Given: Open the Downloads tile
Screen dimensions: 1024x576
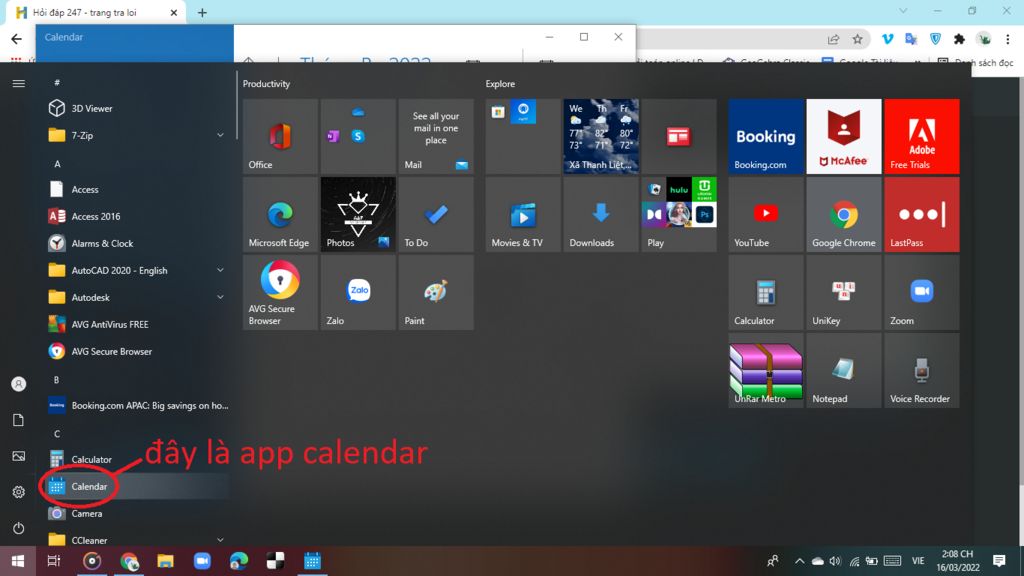Looking at the screenshot, I should coord(601,214).
